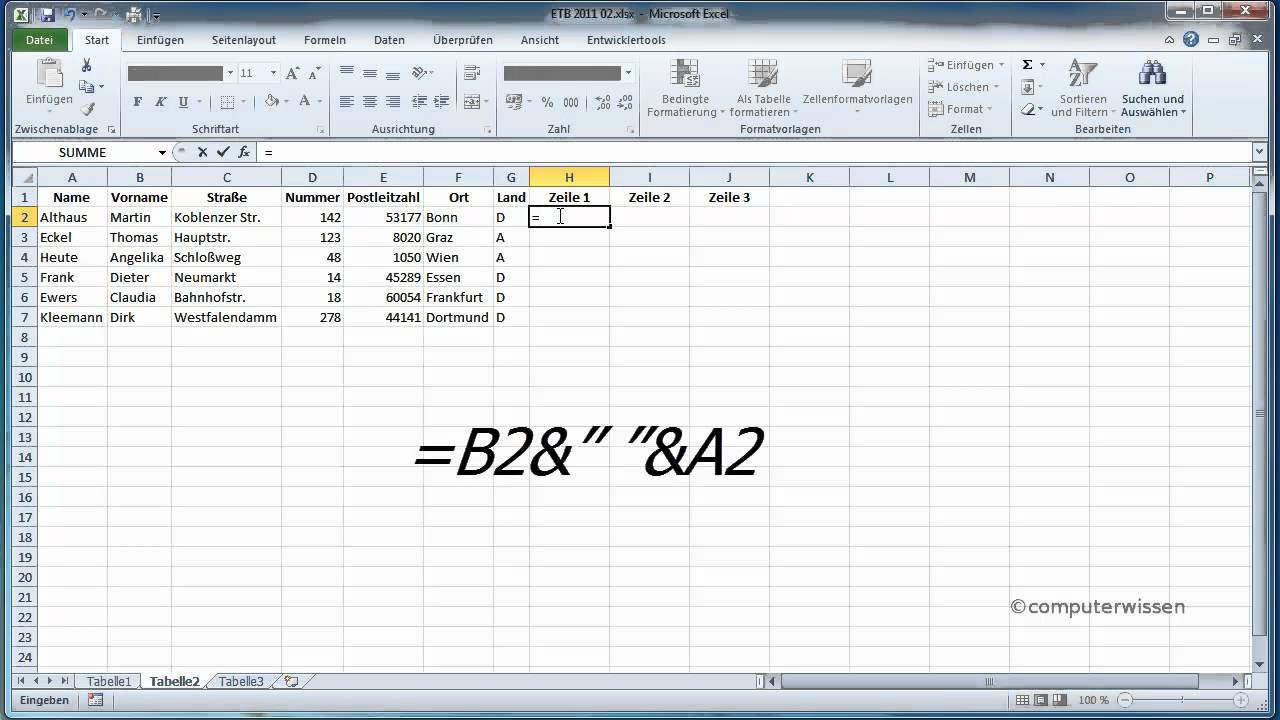Open Bedingte Formatierung dropdown

(685, 88)
